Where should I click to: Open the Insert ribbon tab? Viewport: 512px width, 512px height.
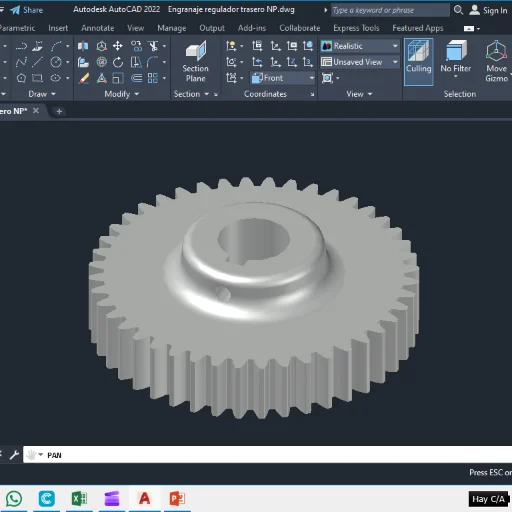[58, 28]
